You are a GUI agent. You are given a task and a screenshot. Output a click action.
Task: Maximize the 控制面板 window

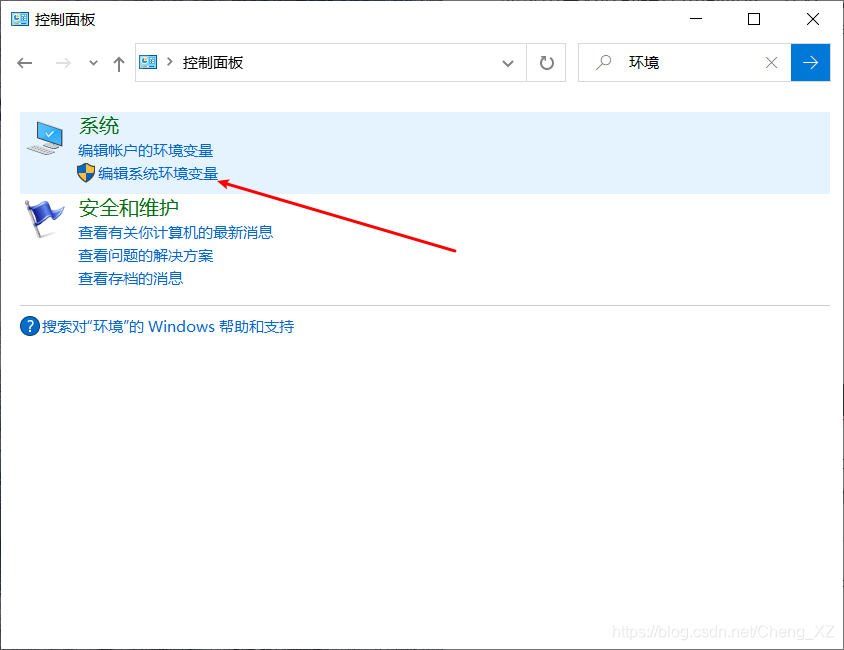[x=754, y=19]
